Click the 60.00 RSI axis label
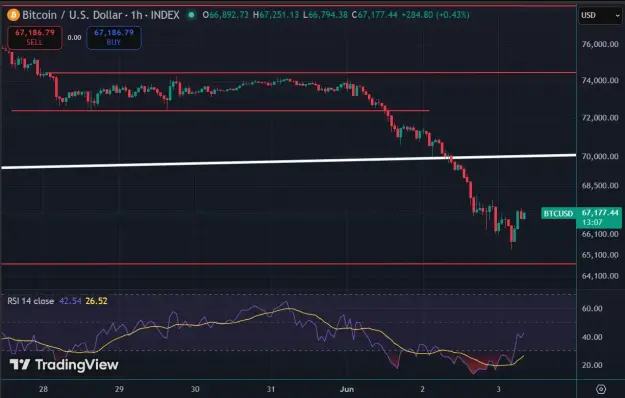The image size is (625, 398). pos(592,308)
